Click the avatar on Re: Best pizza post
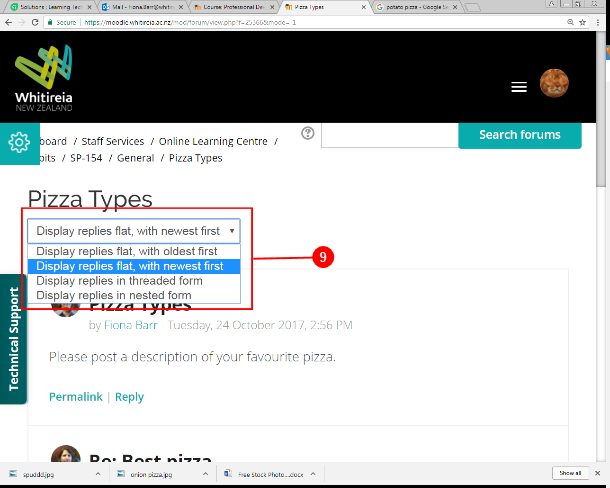This screenshot has height=488, width=610. 66,455
